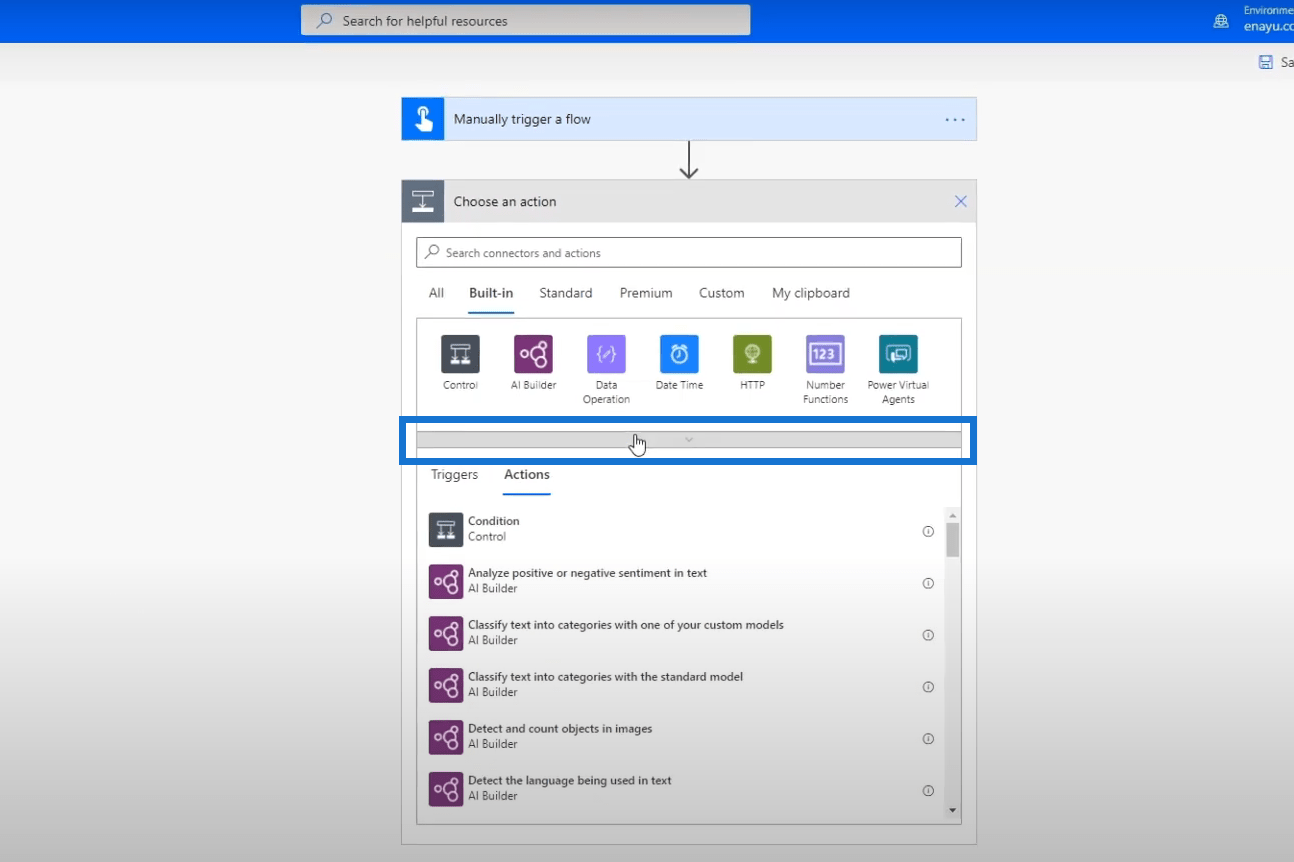Select Detect and count objects in images
Viewport: 1294px width, 862px height.
560,729
